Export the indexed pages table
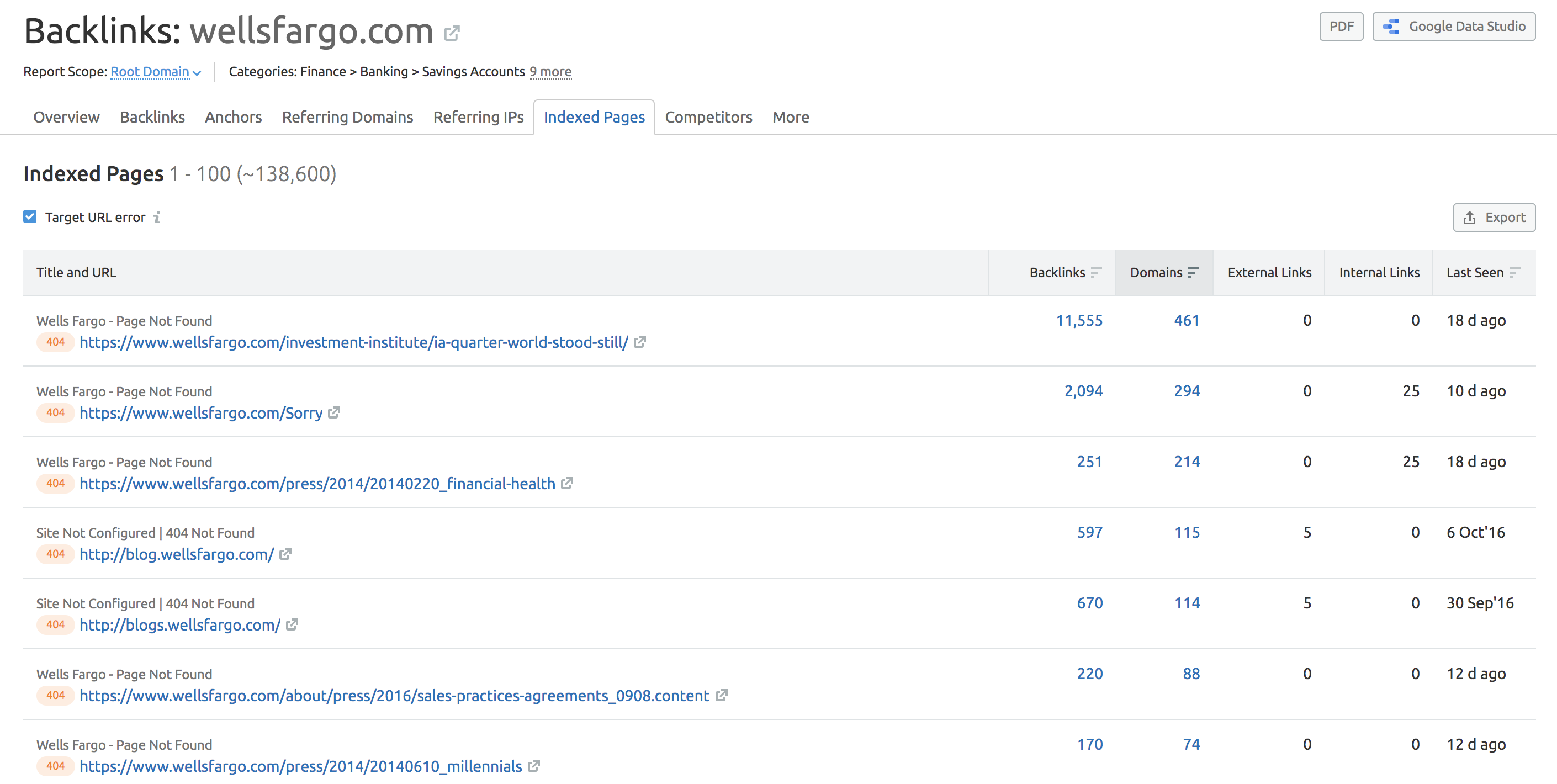 click(x=1494, y=218)
